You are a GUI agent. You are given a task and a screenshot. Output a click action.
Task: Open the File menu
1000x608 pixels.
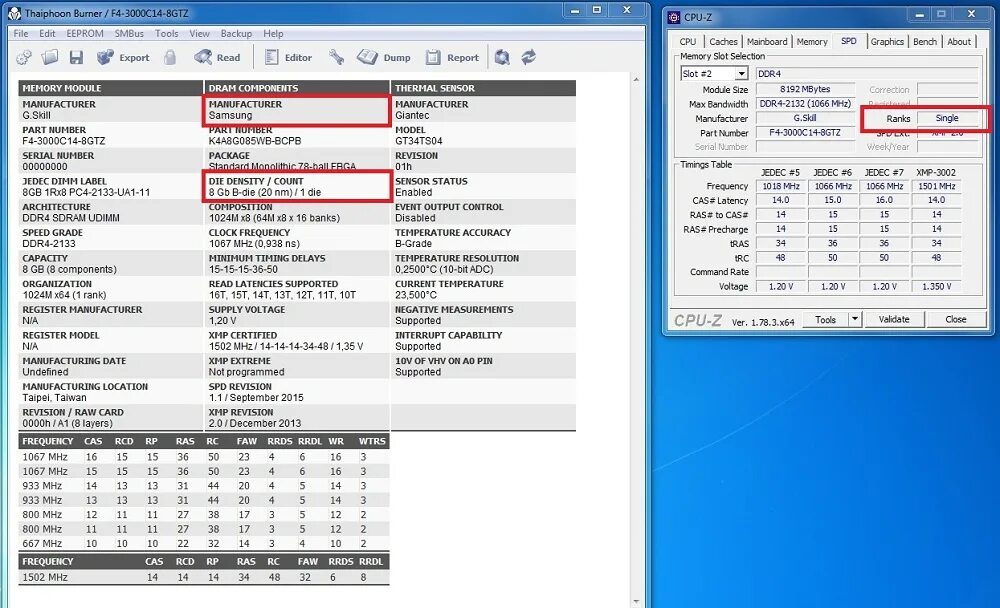[x=21, y=33]
